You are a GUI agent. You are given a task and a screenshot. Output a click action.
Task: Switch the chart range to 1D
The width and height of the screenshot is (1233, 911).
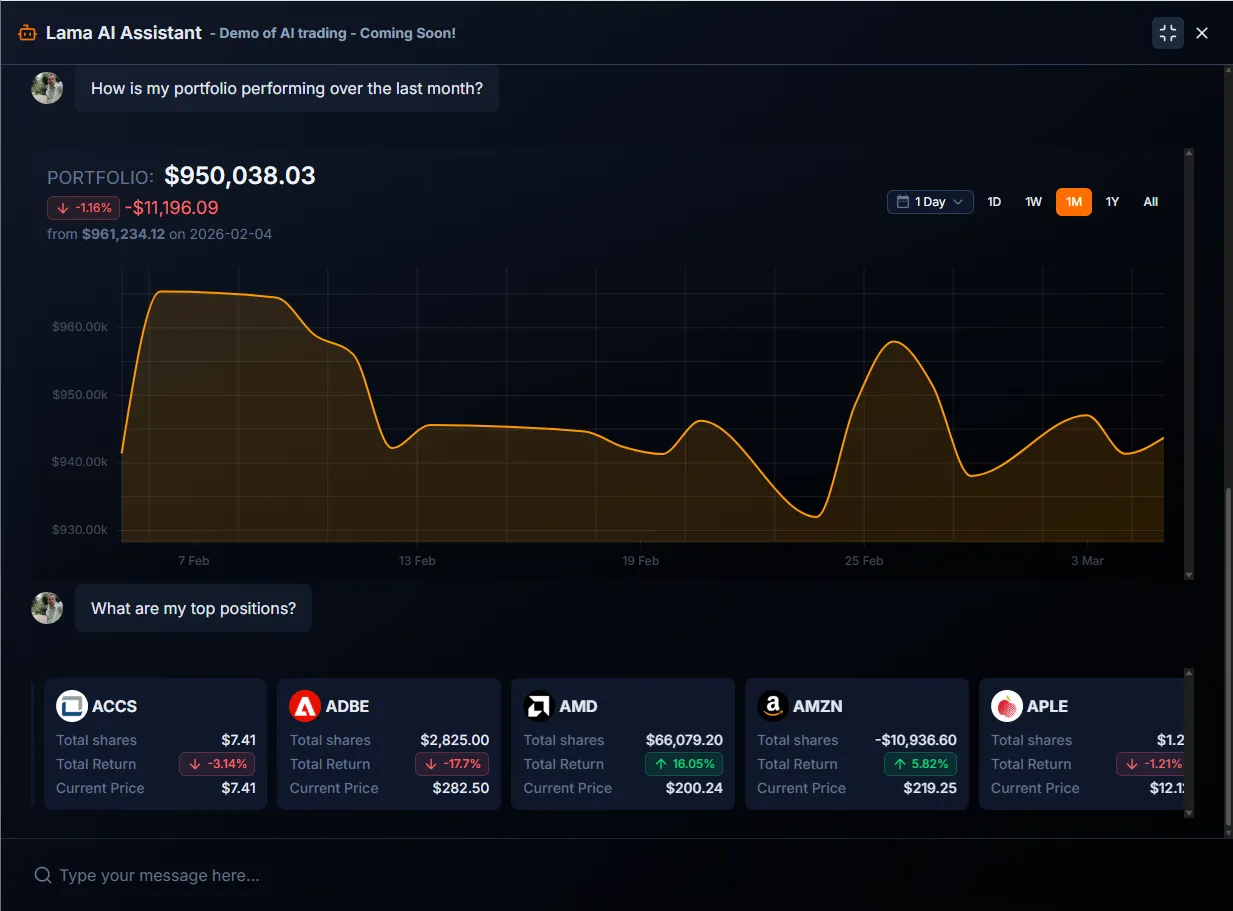994,202
